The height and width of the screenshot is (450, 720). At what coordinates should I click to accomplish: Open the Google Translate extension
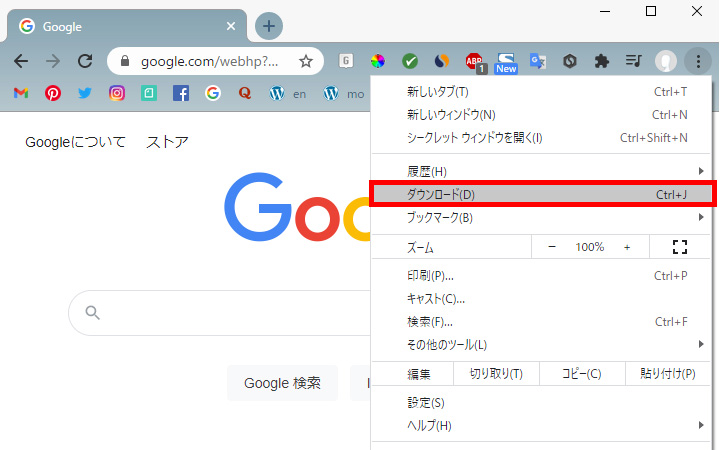coord(538,61)
